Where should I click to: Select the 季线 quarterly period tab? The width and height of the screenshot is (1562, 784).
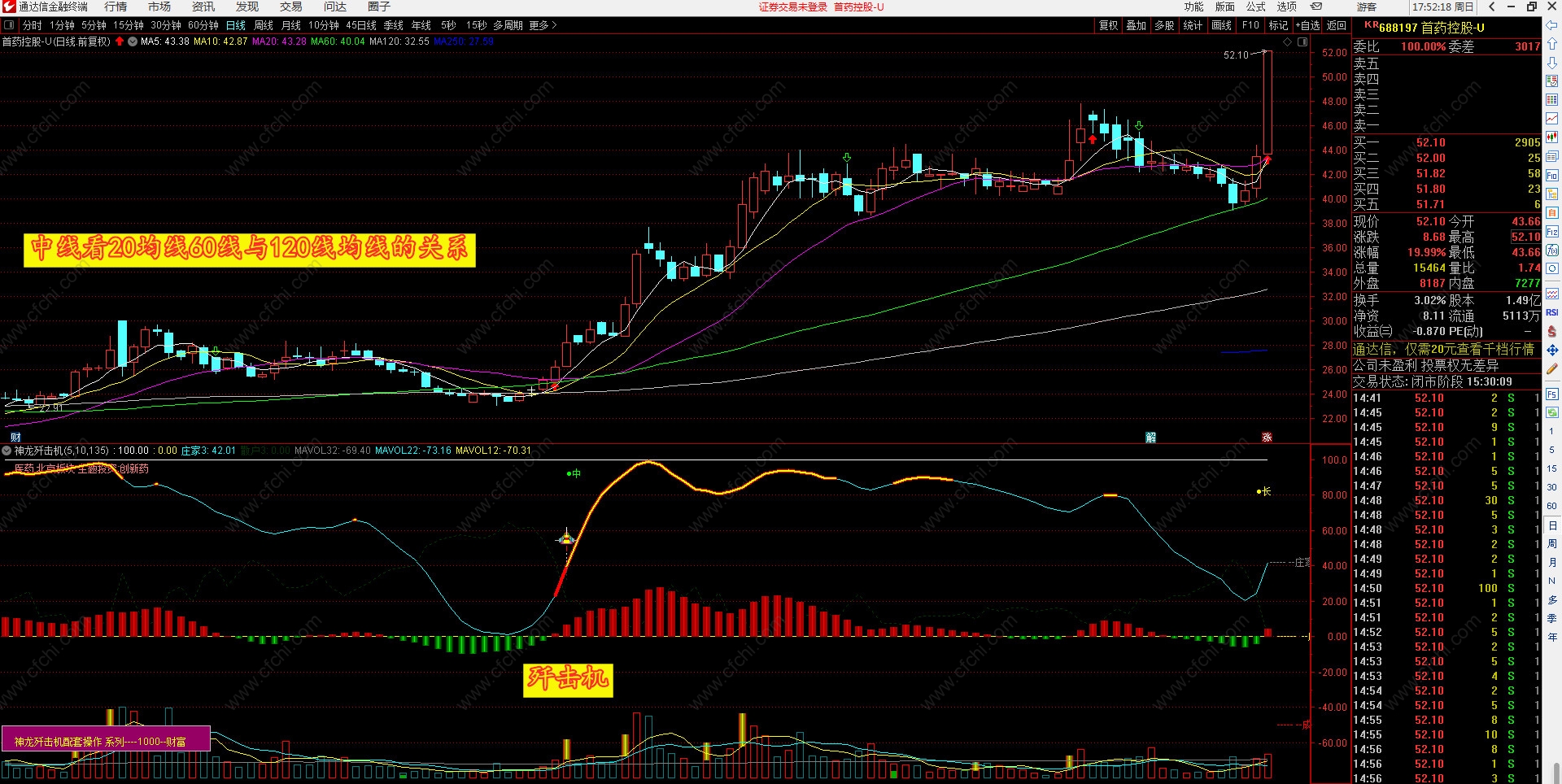tap(394, 25)
